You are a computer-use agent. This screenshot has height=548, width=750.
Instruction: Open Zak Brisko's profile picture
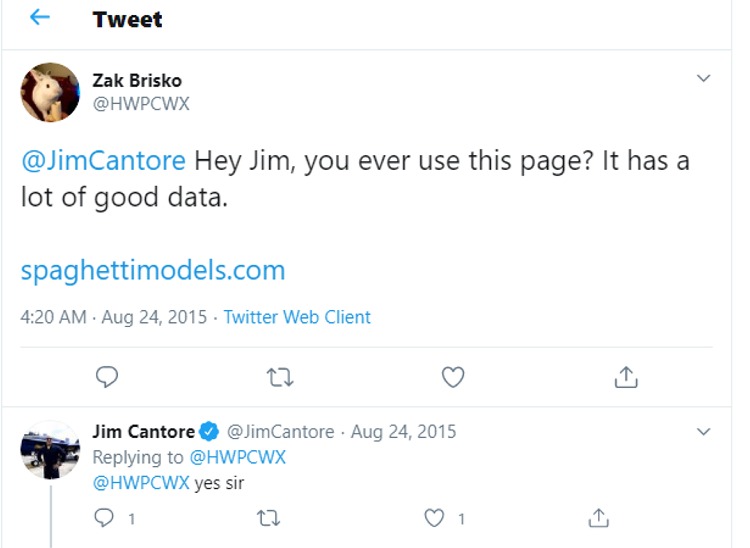(50, 92)
